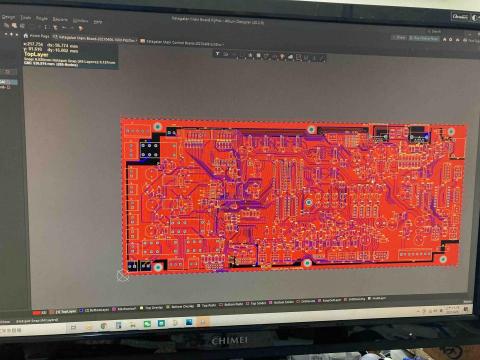Click the orange pointer icon in the top toolbar
This screenshot has height=360, width=480.
coord(80,28)
